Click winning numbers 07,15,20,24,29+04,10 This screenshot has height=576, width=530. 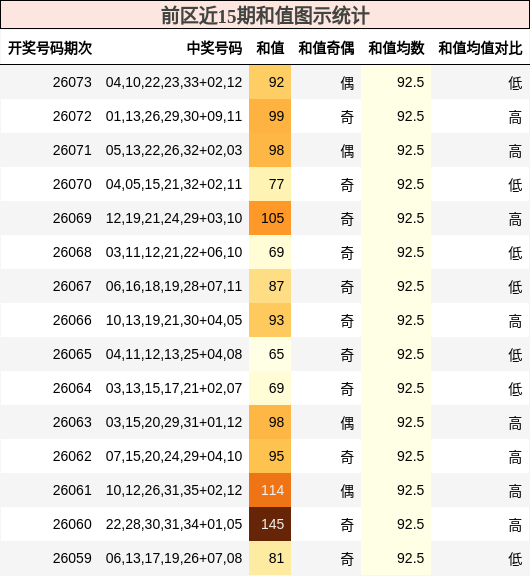[174, 456]
